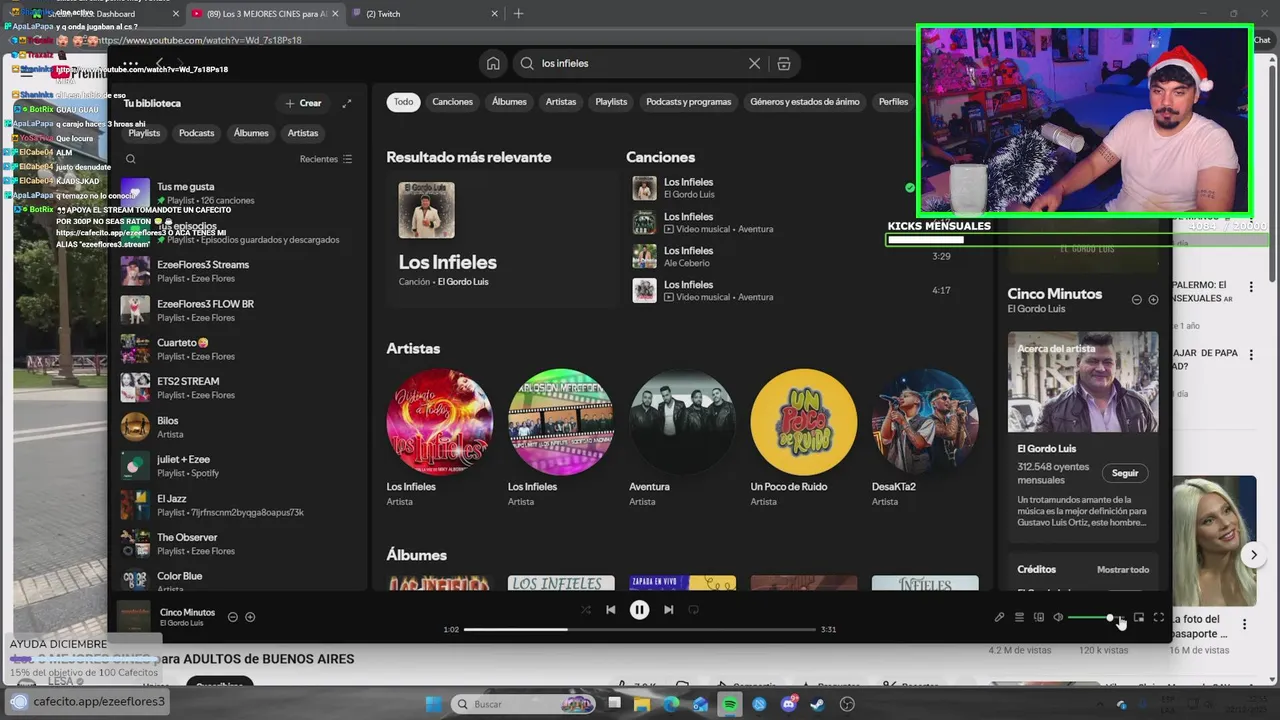Click Seguir to follow El Gordo Luis
Screen dimensions: 1280x720
[1125, 473]
